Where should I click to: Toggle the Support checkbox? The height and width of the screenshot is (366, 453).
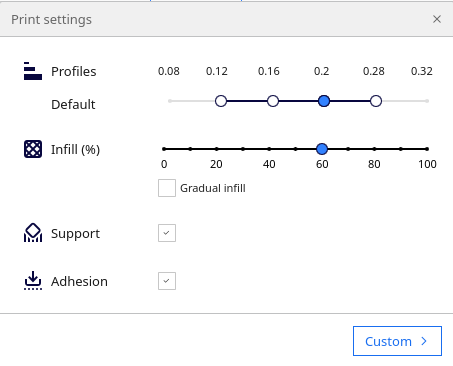pos(167,233)
